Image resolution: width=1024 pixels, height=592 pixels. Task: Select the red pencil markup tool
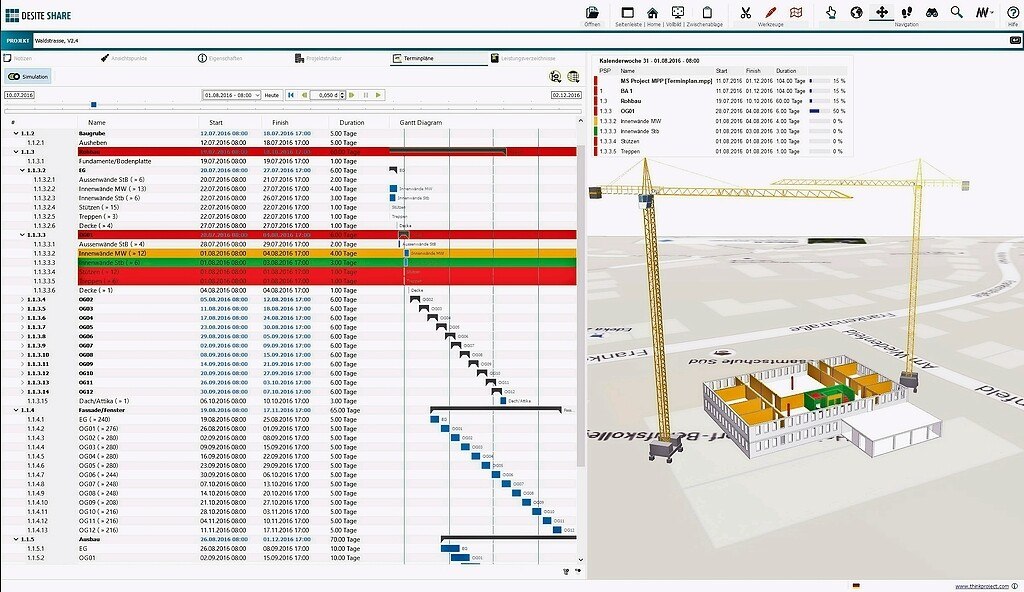tap(771, 12)
